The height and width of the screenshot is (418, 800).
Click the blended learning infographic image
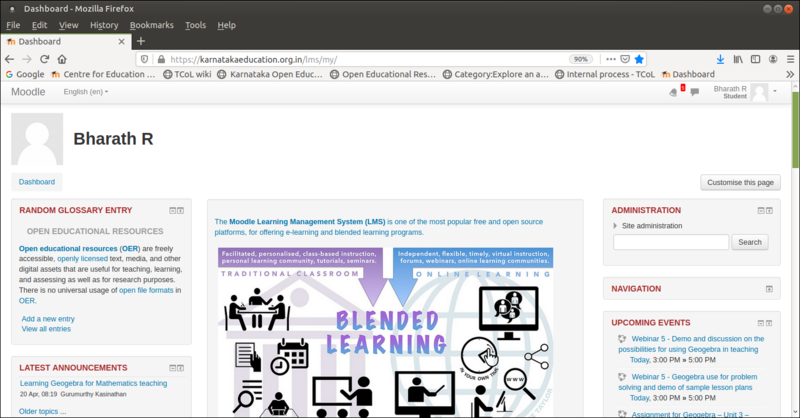386,332
